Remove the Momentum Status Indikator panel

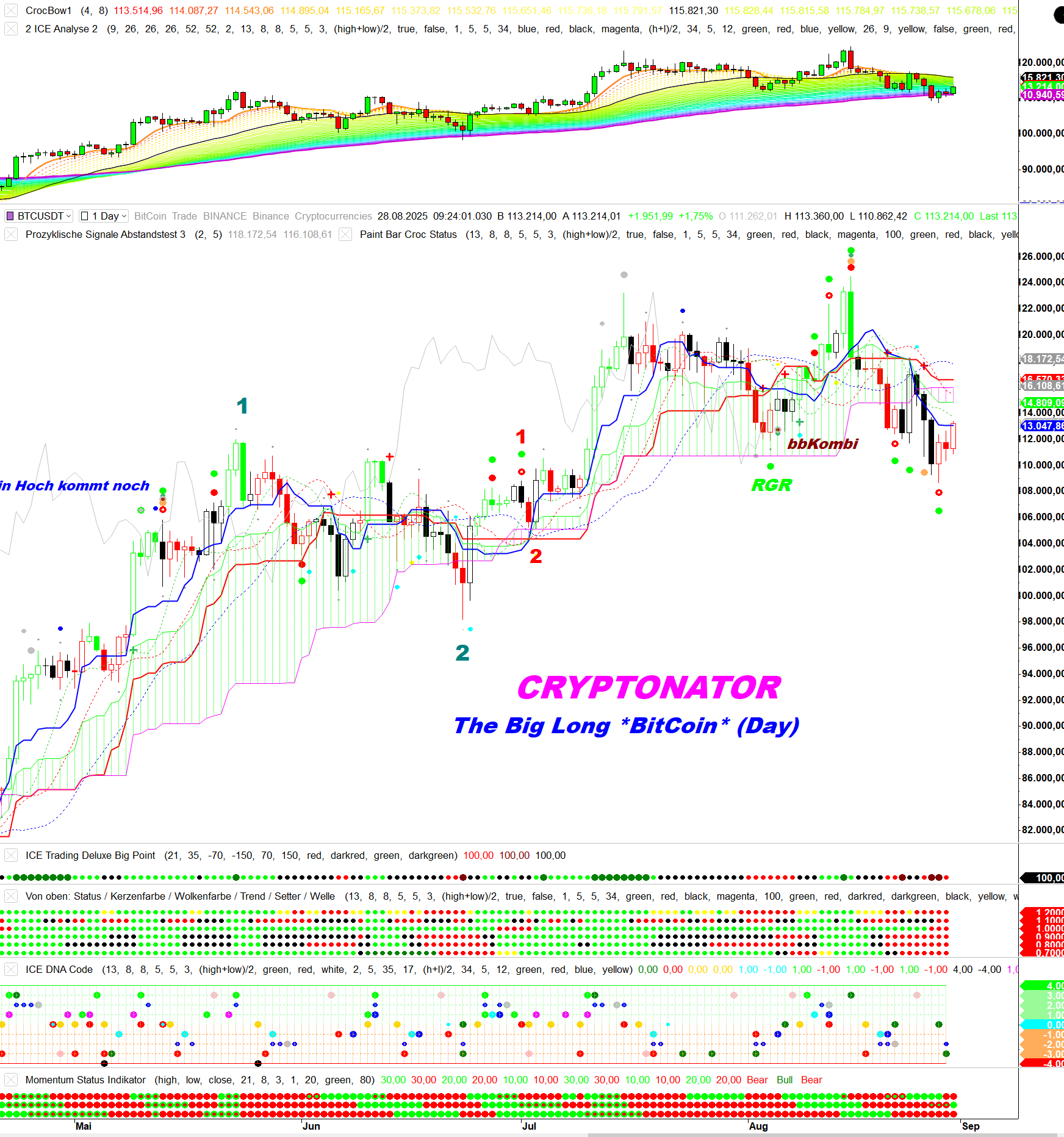pos(10,1080)
